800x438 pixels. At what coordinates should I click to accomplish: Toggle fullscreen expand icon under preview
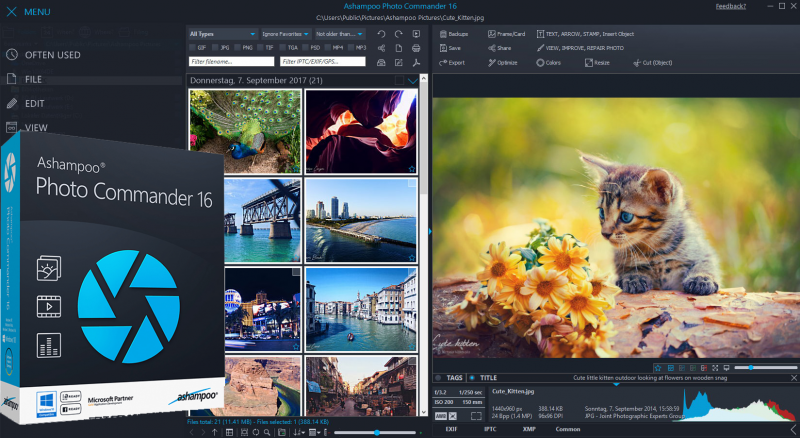pos(715,368)
